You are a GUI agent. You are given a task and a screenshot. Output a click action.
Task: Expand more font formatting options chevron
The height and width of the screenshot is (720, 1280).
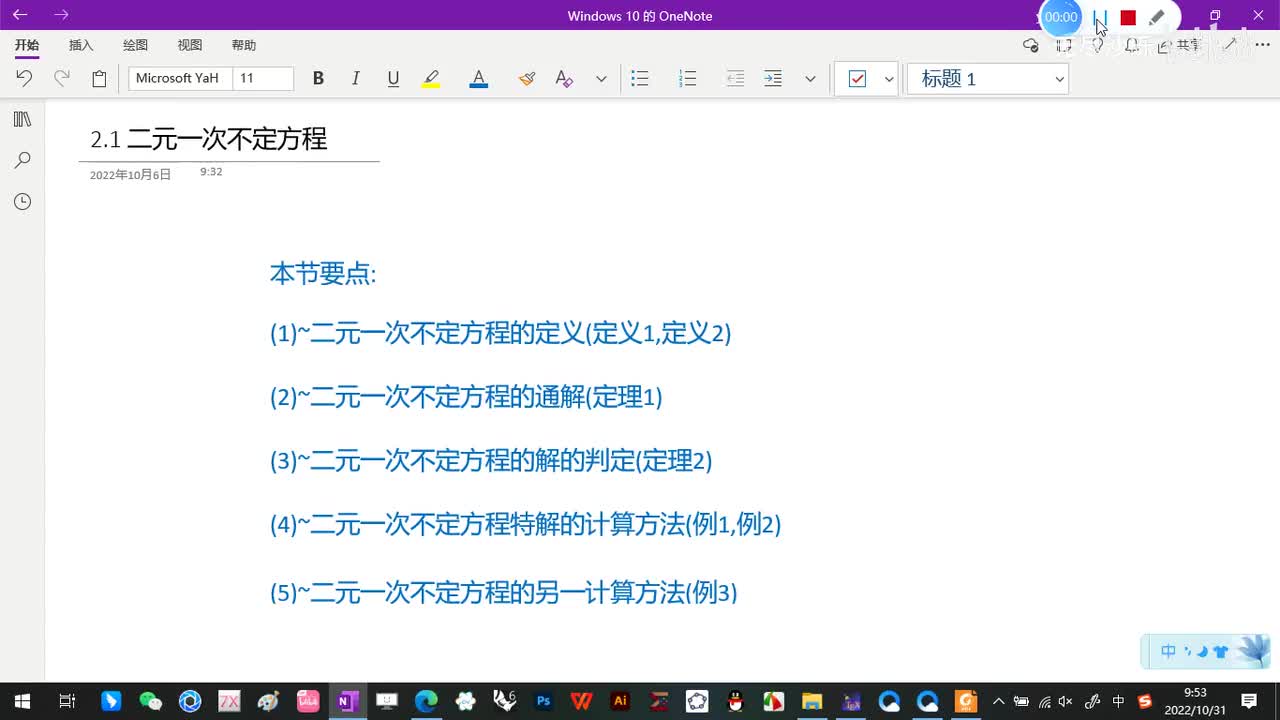pos(601,79)
